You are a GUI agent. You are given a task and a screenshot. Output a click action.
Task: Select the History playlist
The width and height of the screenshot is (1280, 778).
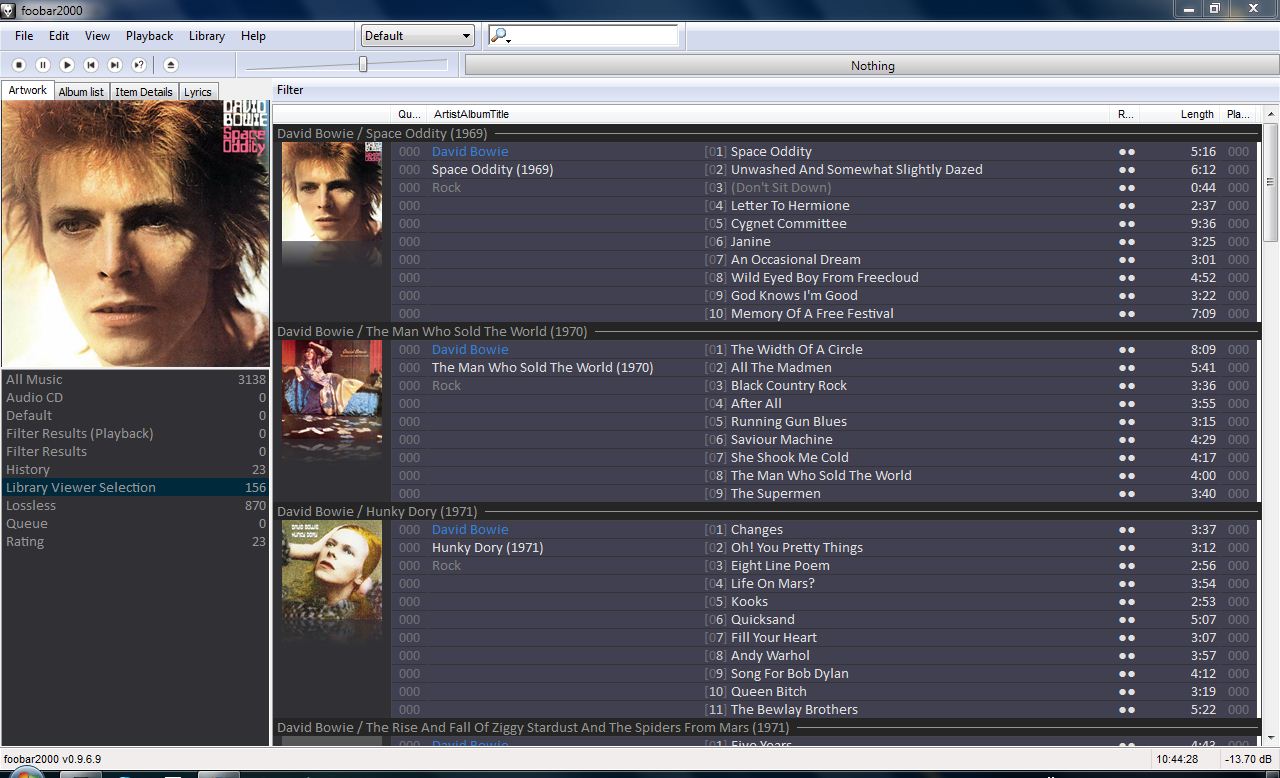[135, 469]
